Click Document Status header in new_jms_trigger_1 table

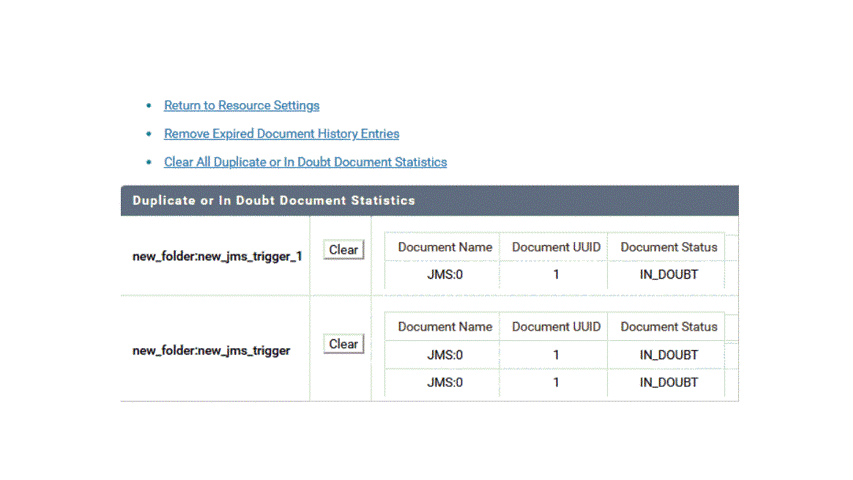tap(669, 247)
